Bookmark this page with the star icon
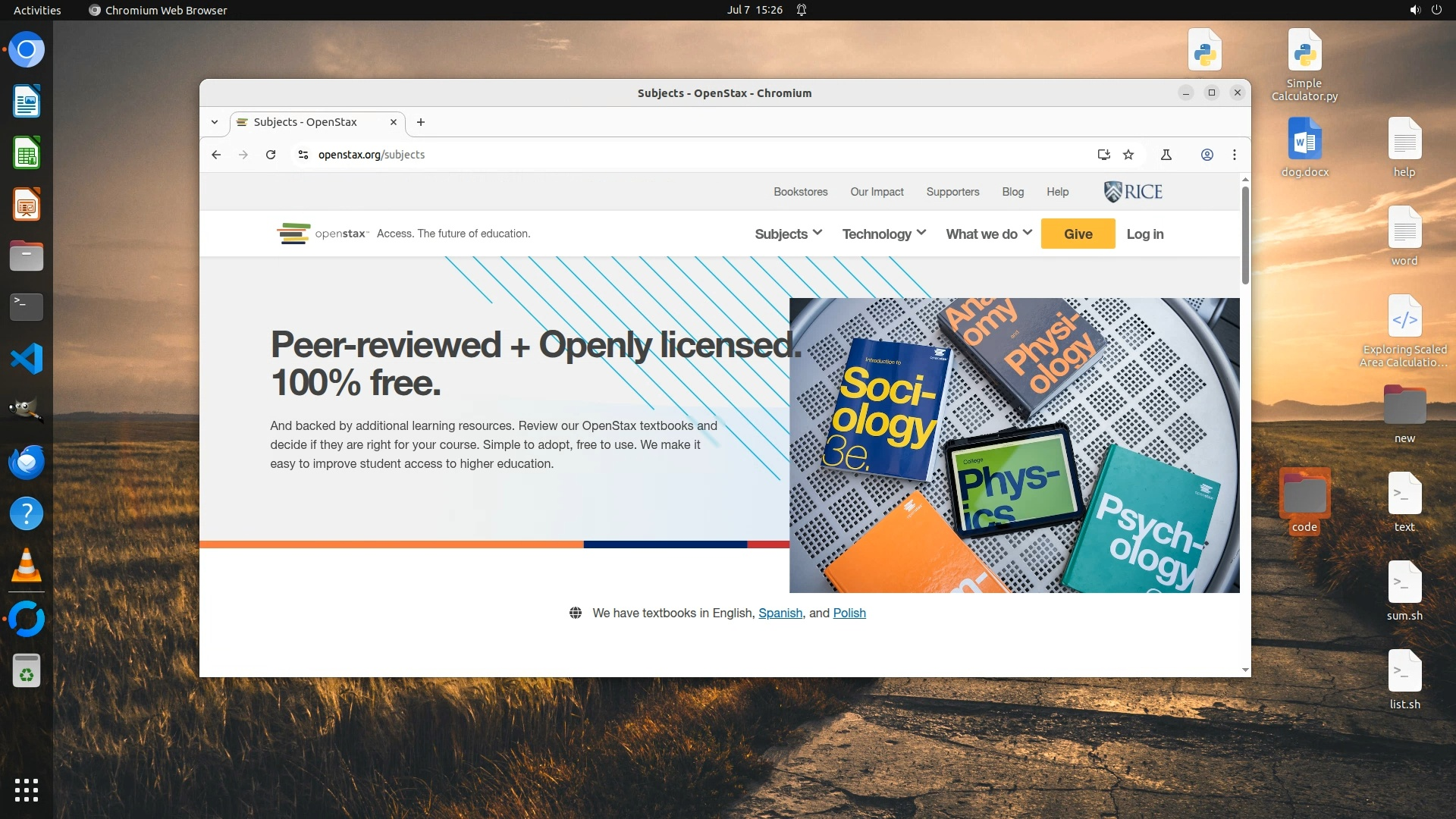The width and height of the screenshot is (1456, 819). pos(1128,155)
